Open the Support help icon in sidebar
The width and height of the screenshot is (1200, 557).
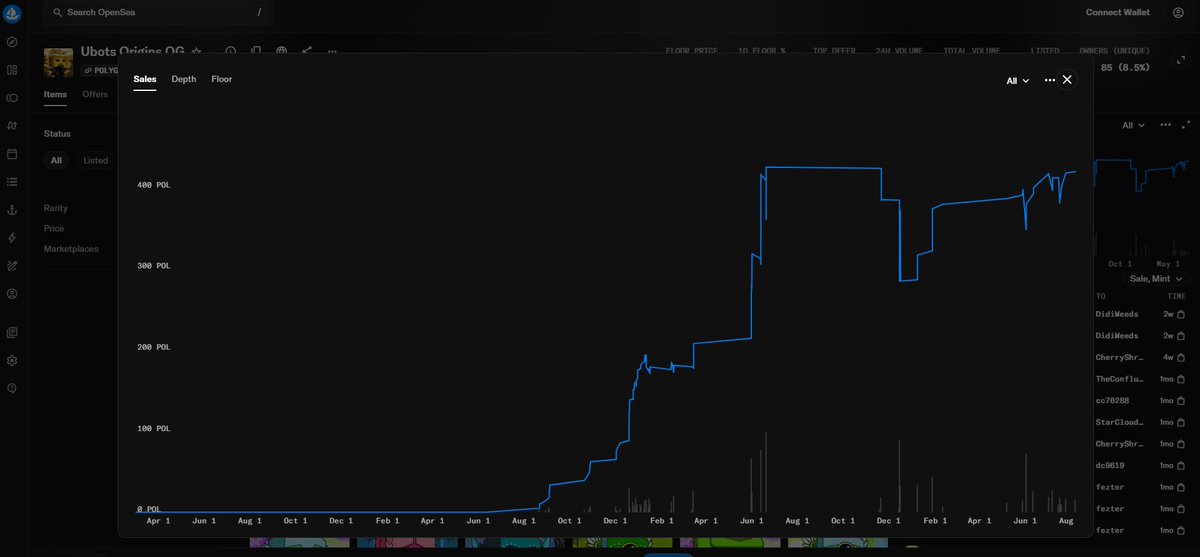point(12,388)
